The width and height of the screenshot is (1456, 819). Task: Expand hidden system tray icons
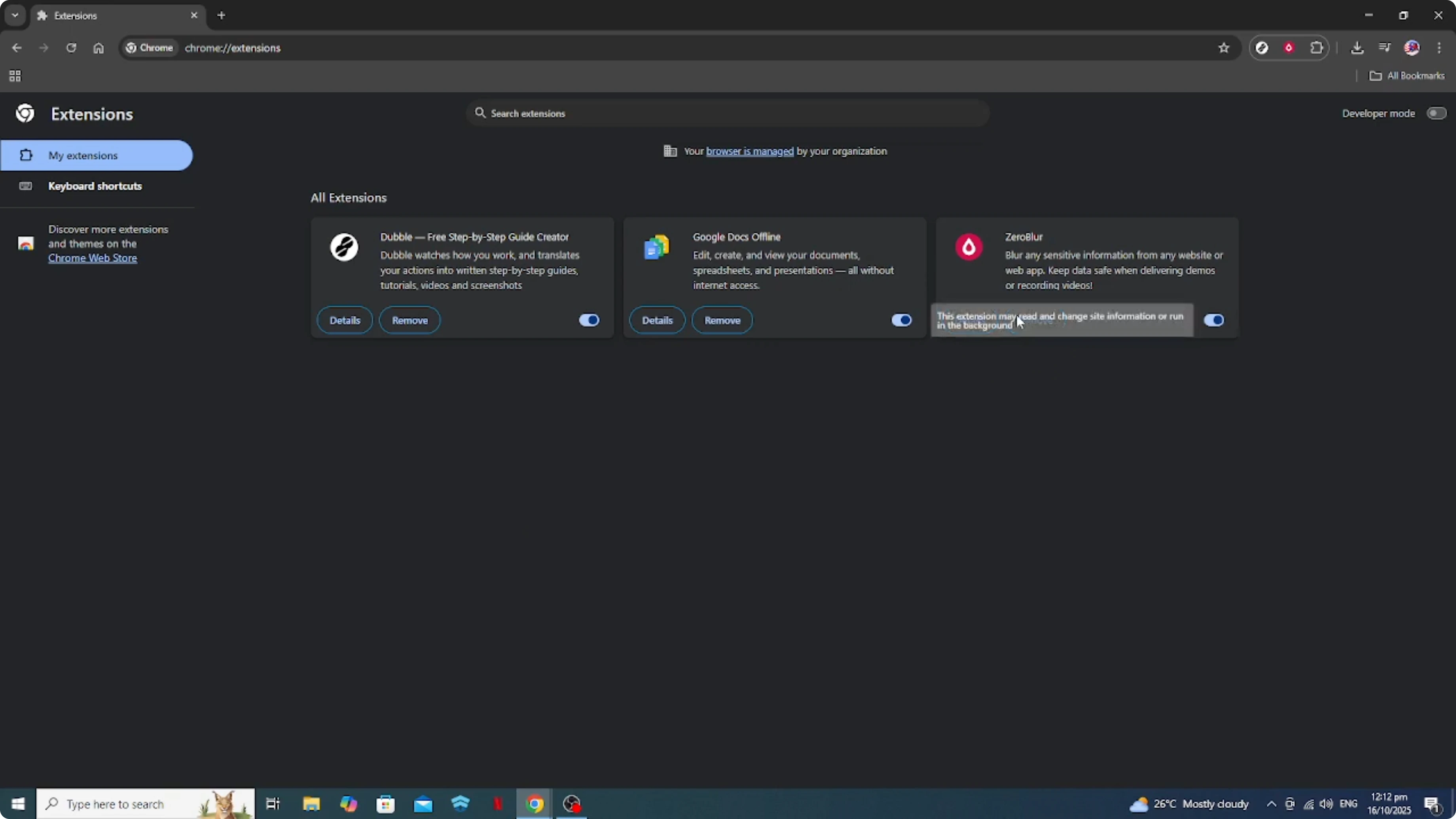coord(1271,804)
